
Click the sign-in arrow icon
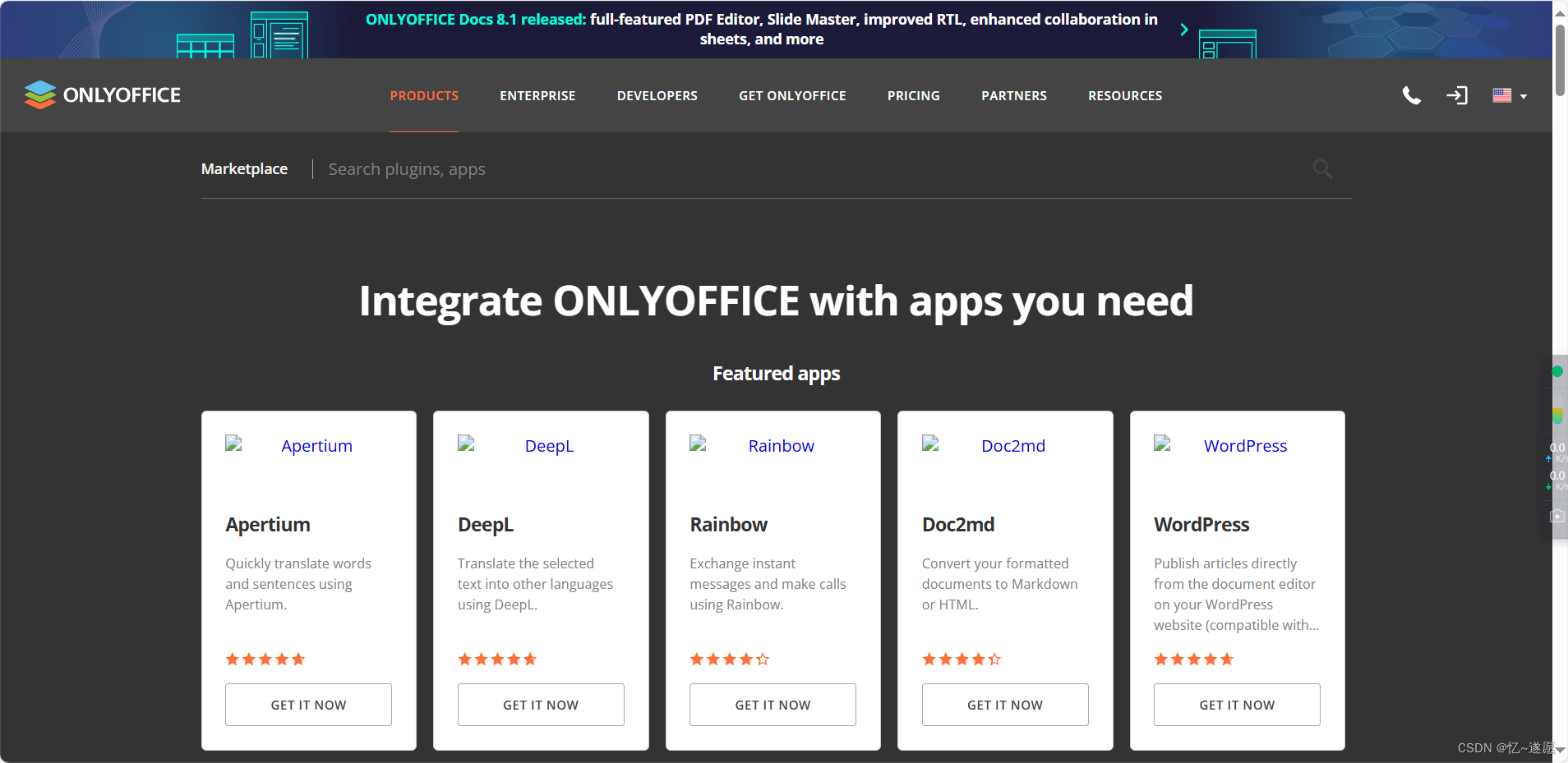pyautogui.click(x=1457, y=96)
